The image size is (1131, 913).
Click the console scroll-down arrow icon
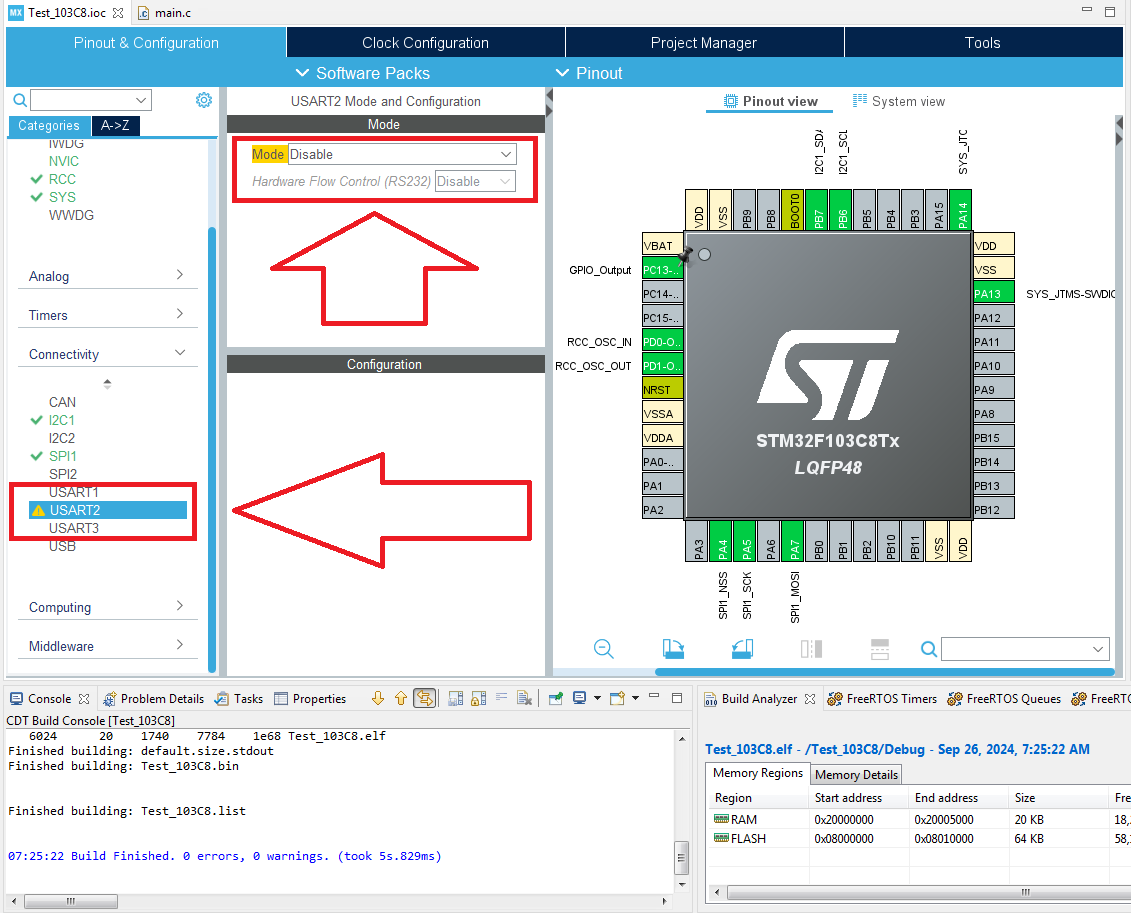click(378, 699)
